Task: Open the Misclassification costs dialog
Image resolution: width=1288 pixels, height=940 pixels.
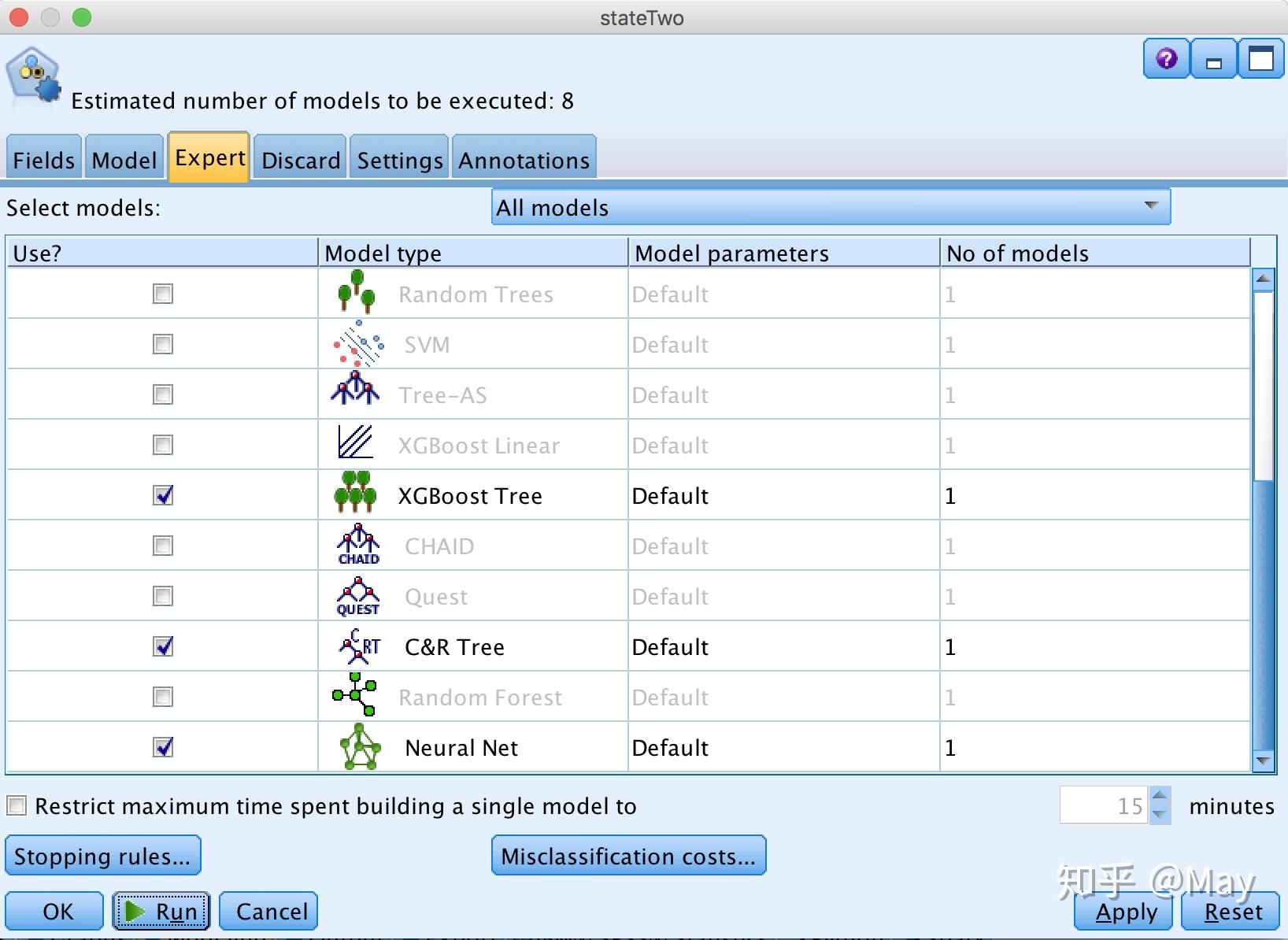Action: 627,855
